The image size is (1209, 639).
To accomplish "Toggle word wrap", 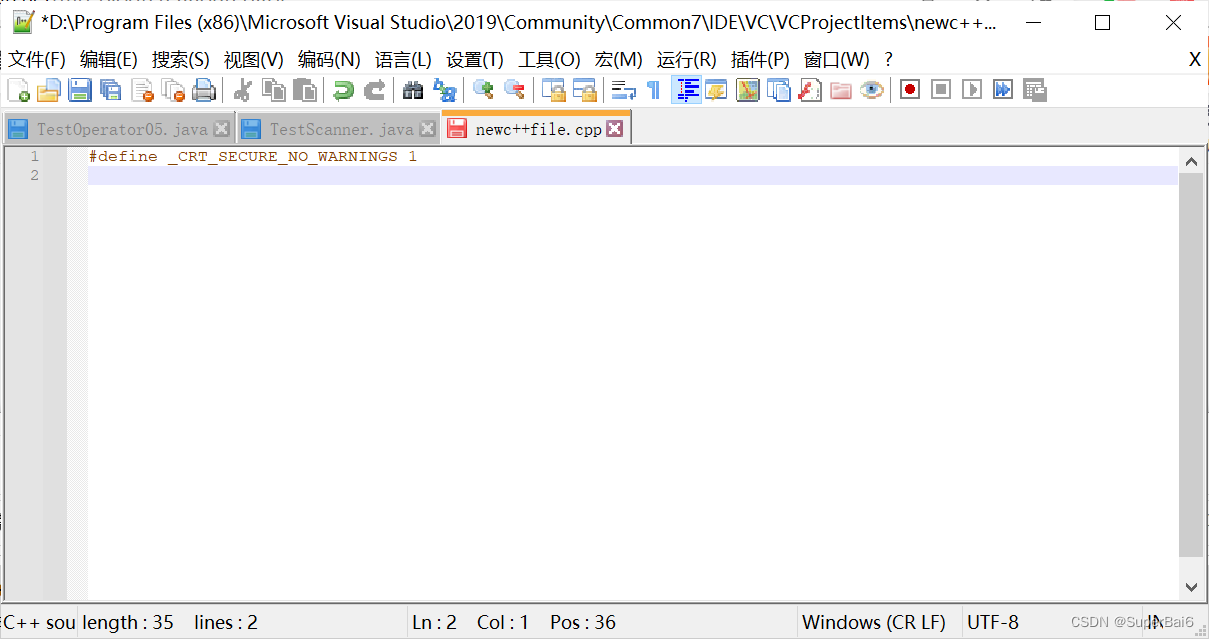I will click(x=622, y=90).
